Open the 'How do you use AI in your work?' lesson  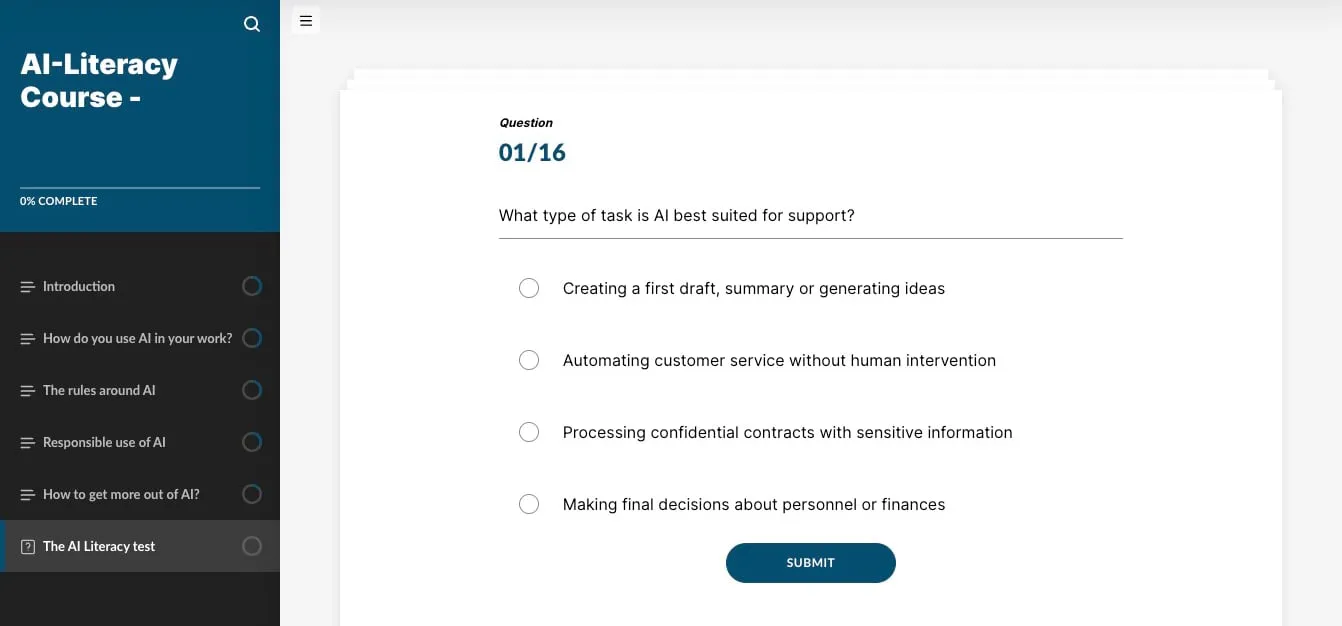click(x=137, y=338)
